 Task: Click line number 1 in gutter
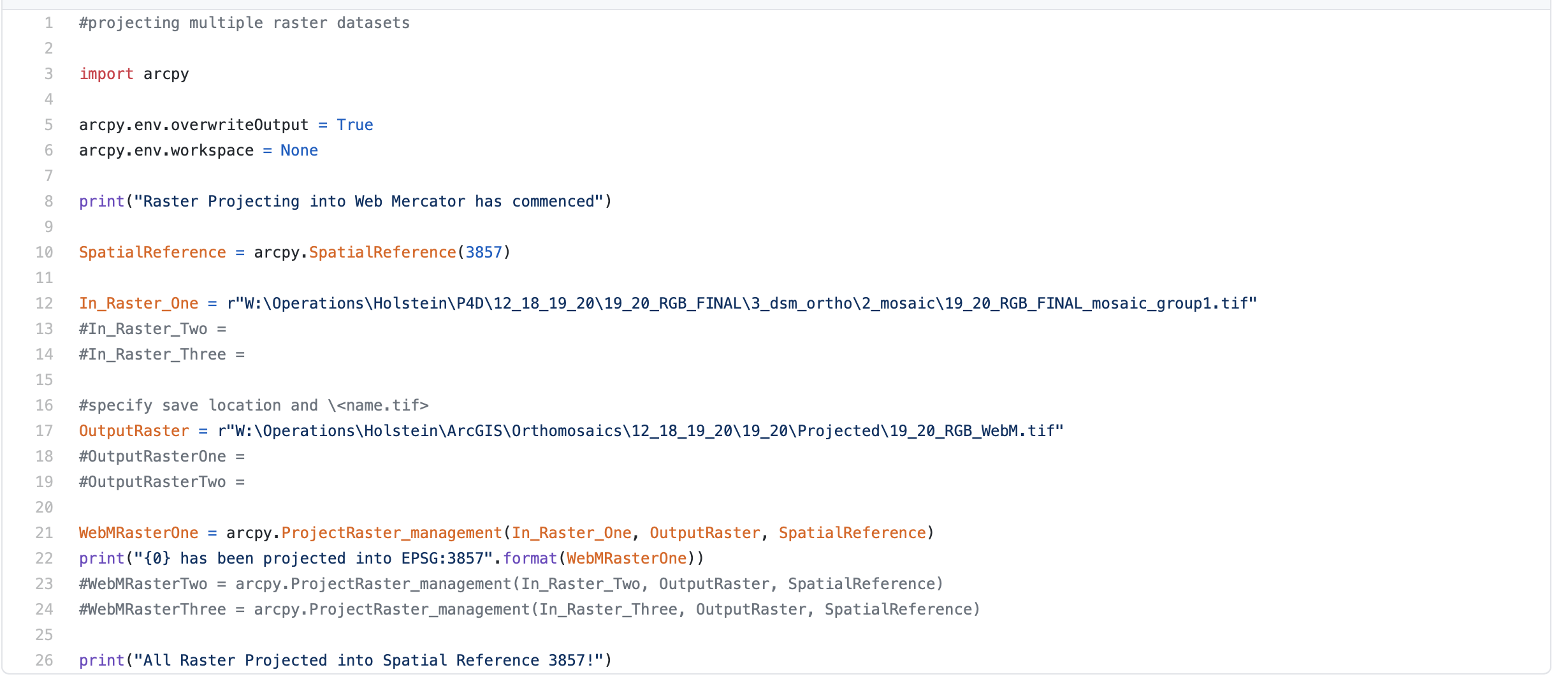click(x=48, y=23)
